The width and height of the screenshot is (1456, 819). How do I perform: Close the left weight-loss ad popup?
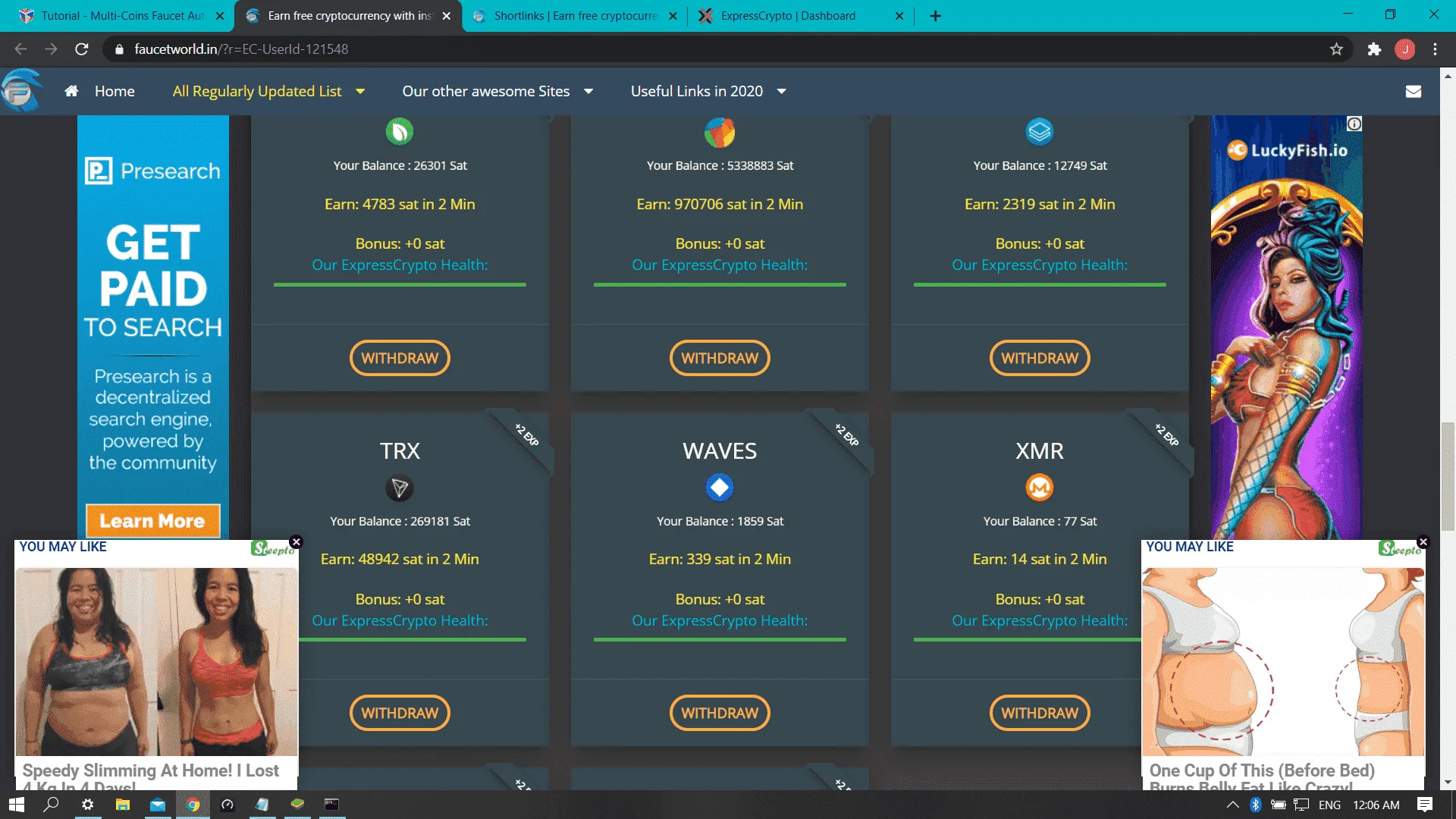297,541
